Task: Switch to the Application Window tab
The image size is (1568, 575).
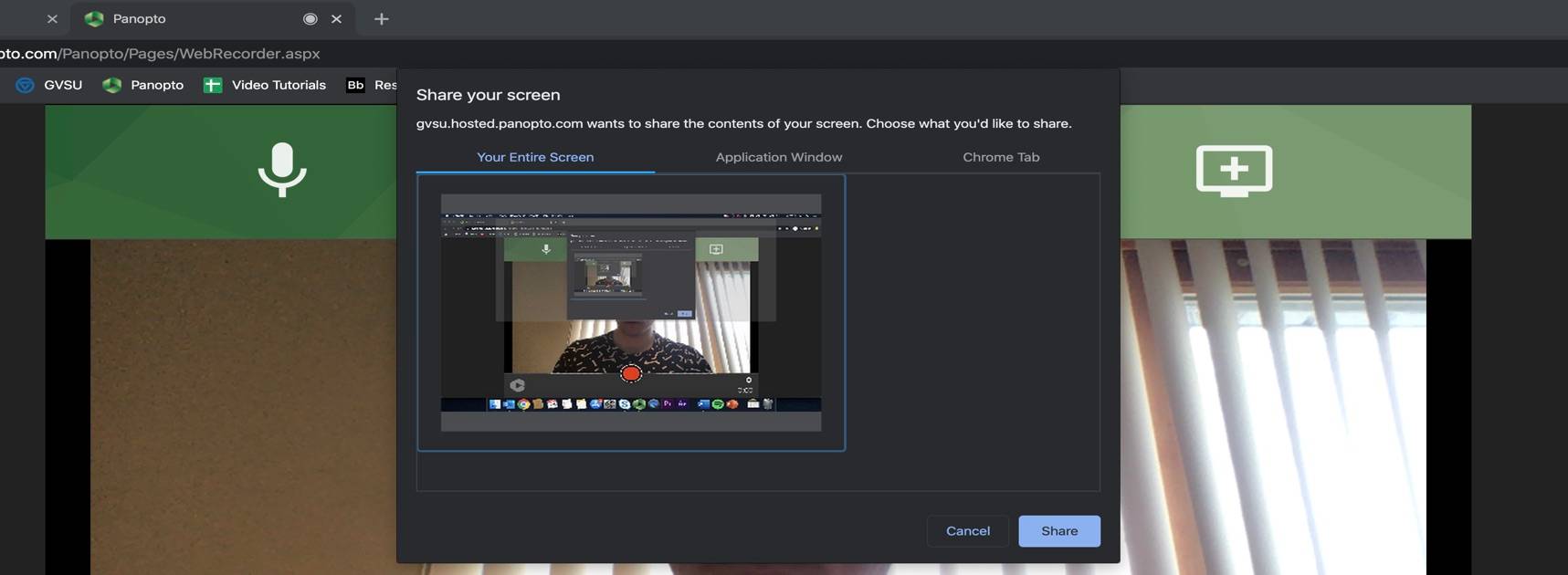Action: 778,157
